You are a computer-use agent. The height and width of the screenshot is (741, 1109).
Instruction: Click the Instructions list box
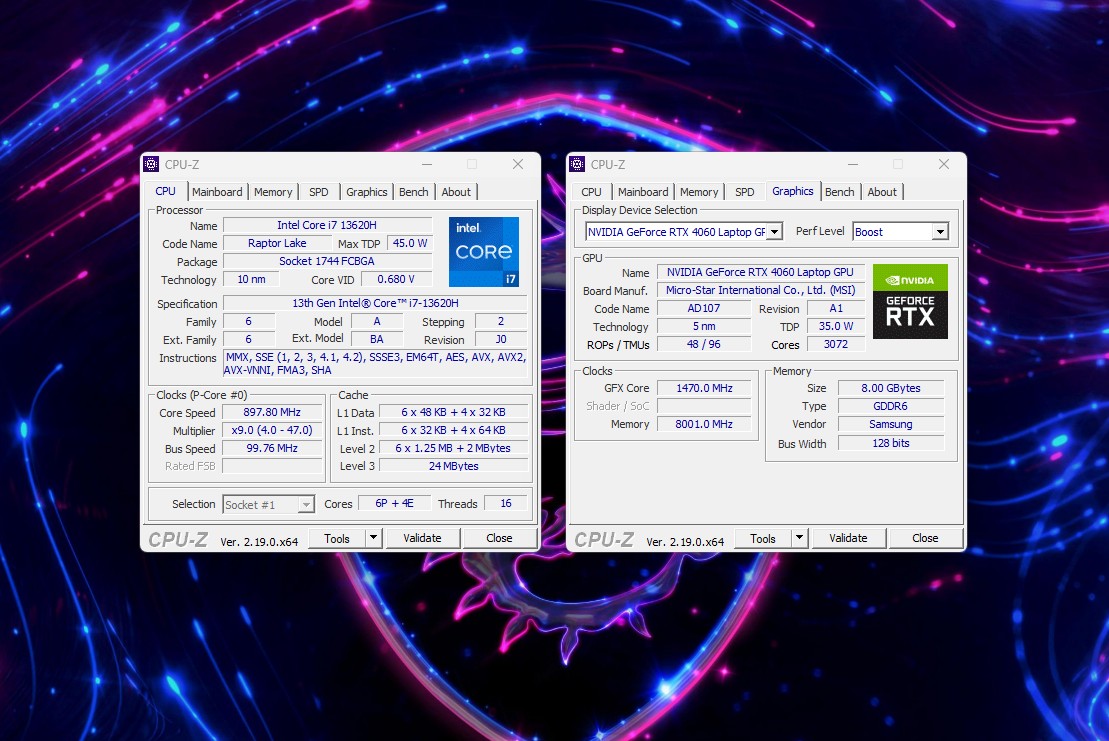[x=376, y=363]
